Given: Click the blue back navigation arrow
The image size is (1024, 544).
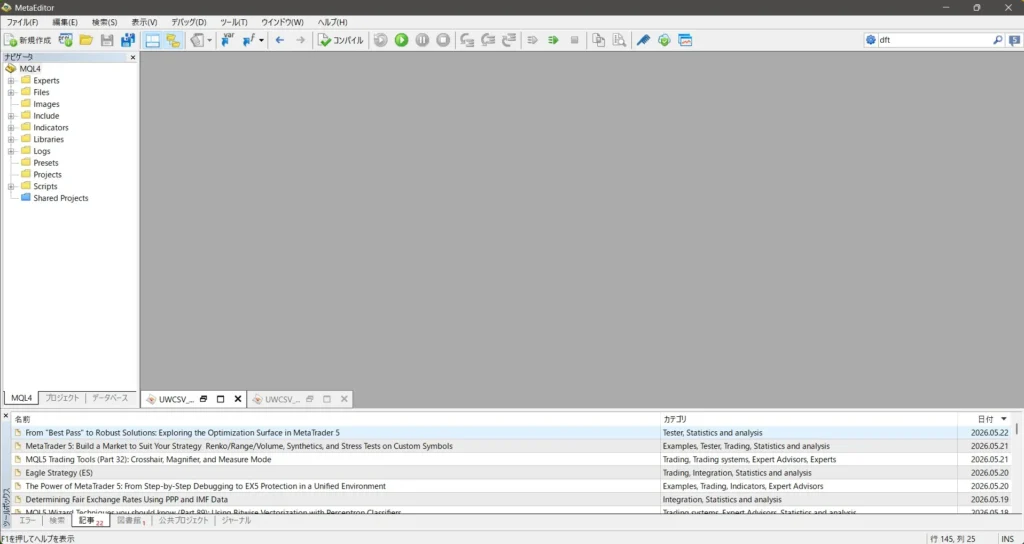Looking at the screenshot, I should coord(280,40).
